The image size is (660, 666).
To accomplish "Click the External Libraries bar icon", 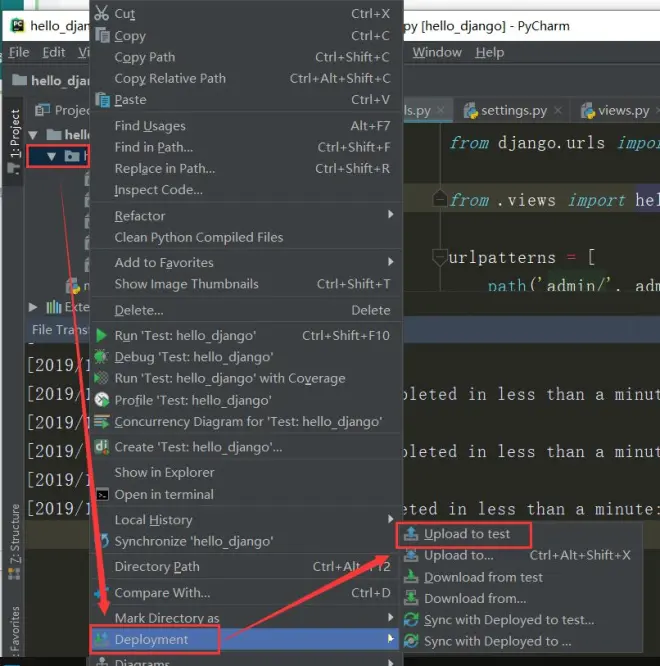I will tap(54, 307).
